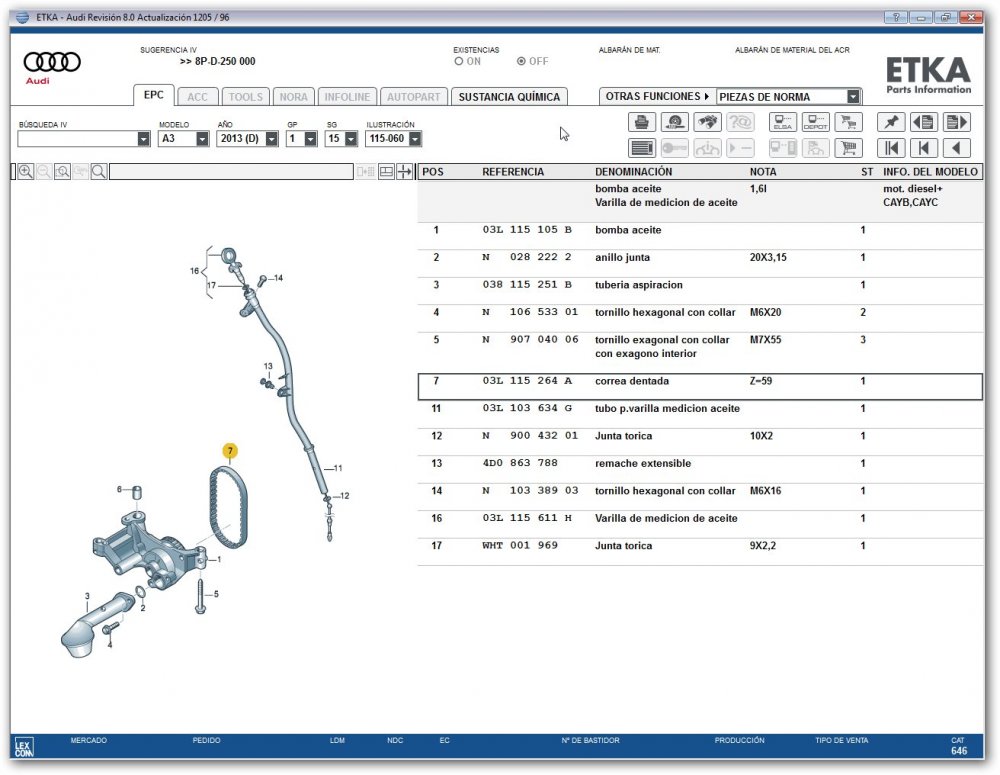Screen dimensions: 1000x775
Task: Click the list view lines icon
Action: point(642,148)
